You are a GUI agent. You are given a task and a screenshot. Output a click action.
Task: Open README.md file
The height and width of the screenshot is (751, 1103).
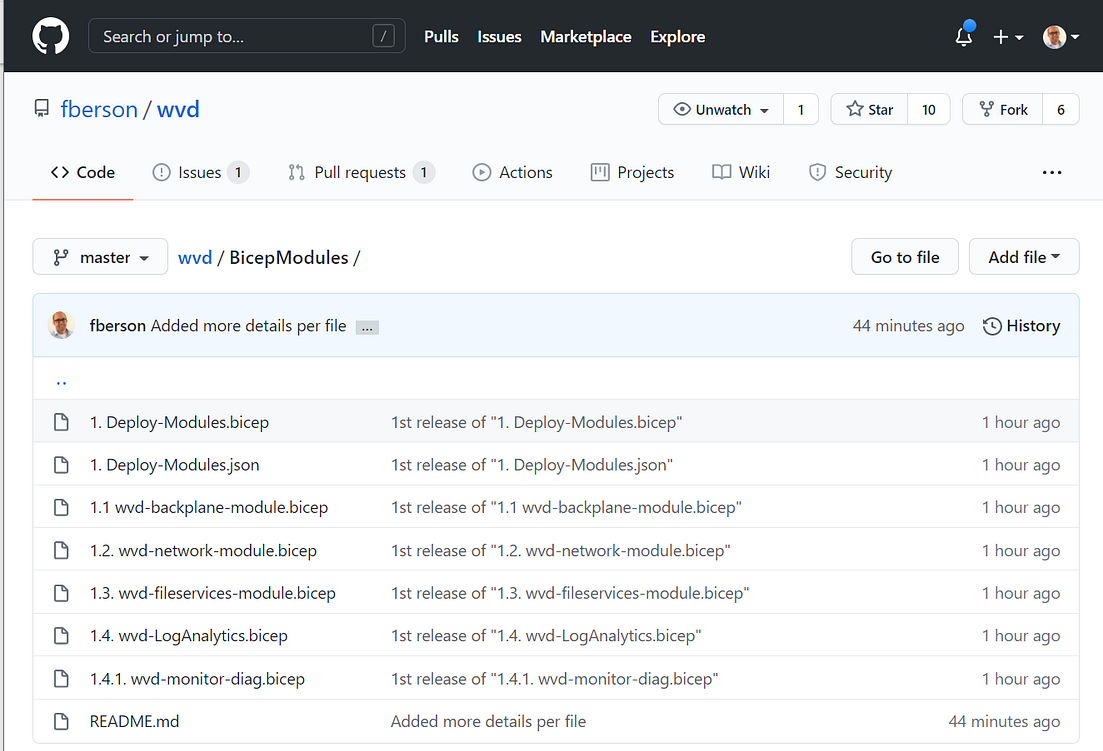pos(134,721)
